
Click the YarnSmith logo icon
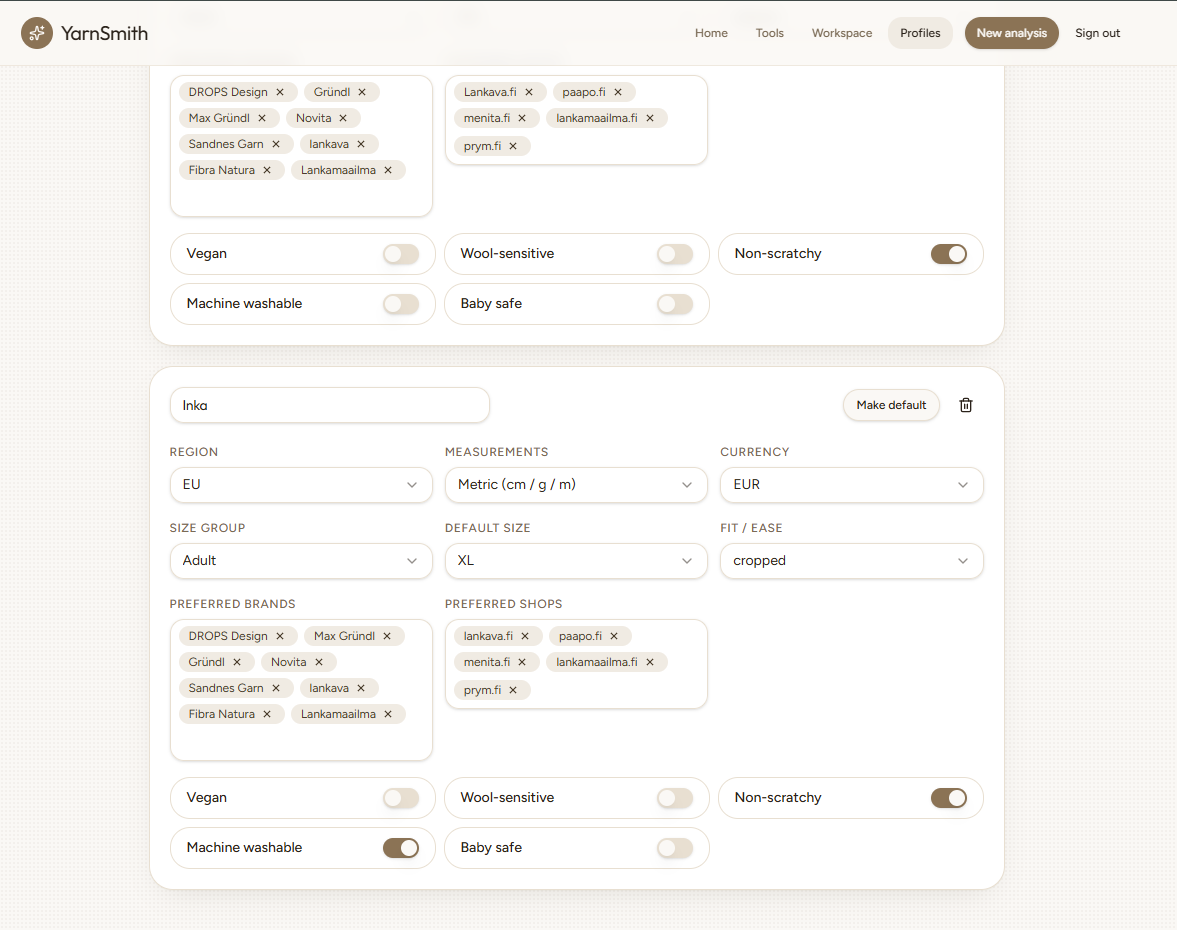coord(37,33)
